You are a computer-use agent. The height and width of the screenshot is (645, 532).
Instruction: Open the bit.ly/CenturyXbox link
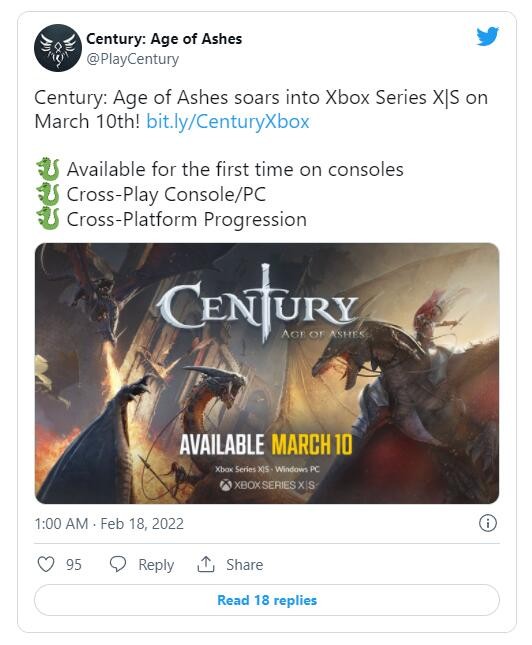tap(228, 122)
